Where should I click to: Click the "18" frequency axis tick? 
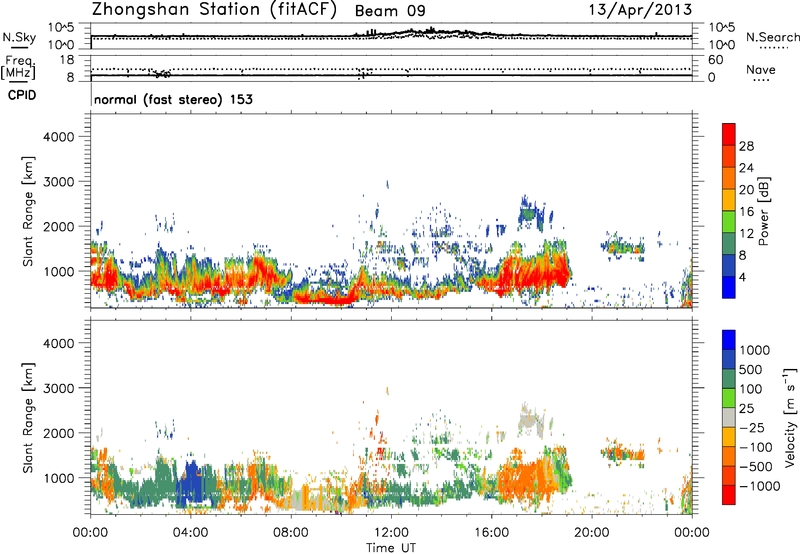point(67,60)
